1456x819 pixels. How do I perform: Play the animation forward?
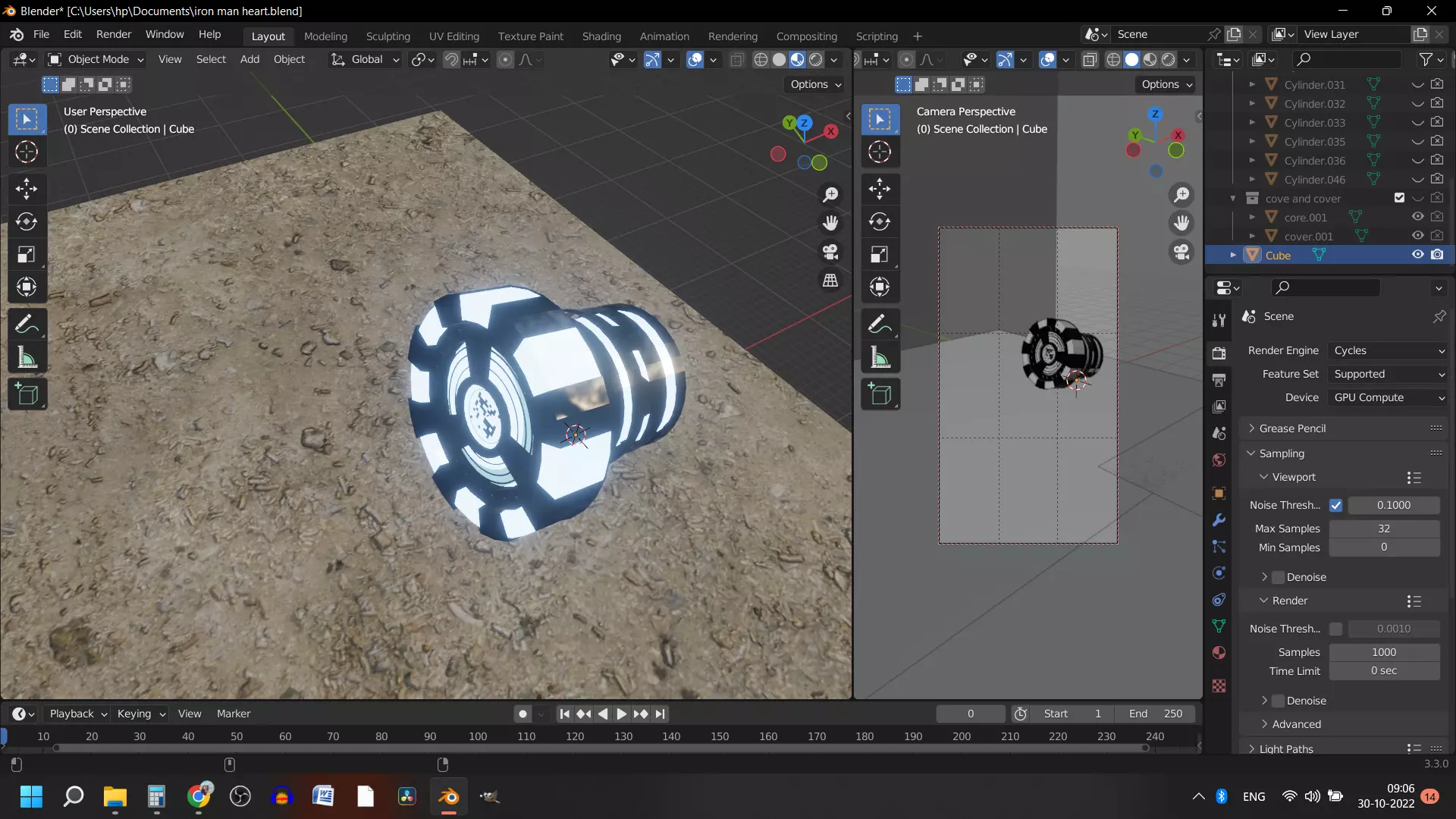[x=621, y=714]
